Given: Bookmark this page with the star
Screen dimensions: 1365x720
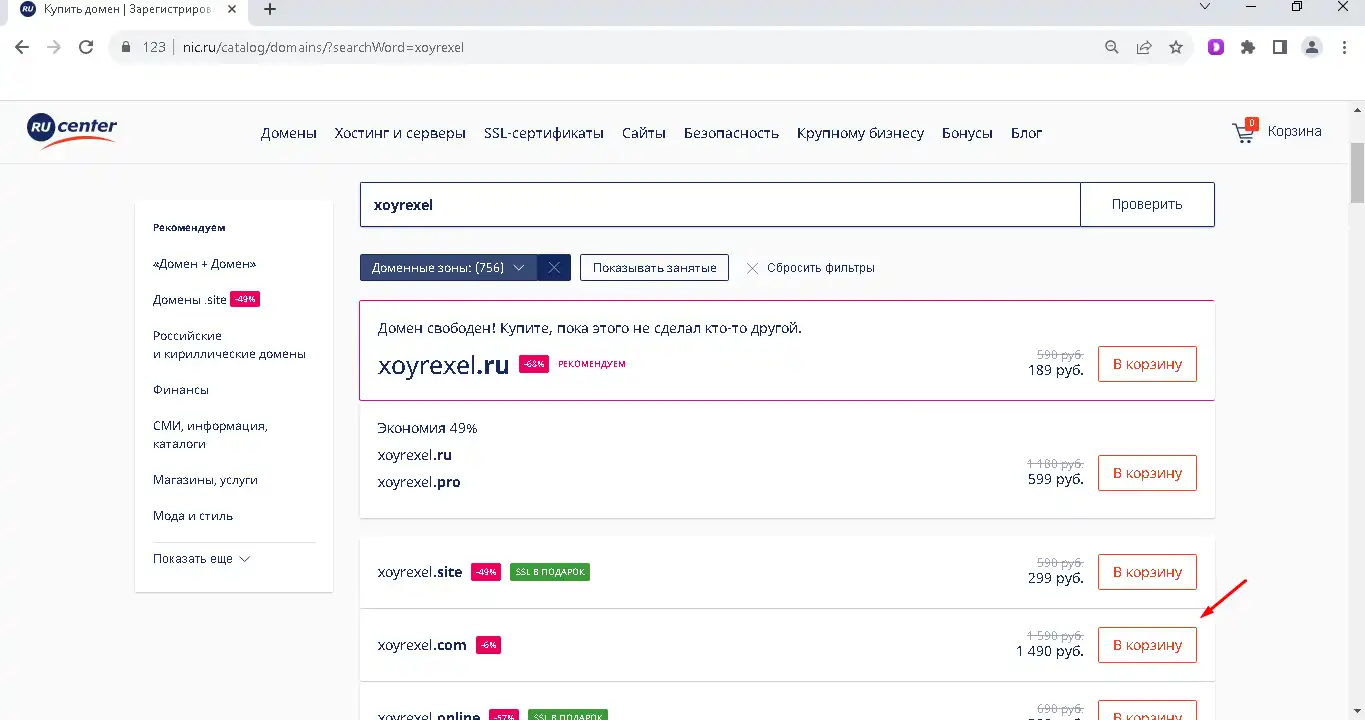Looking at the screenshot, I should click(x=1176, y=47).
